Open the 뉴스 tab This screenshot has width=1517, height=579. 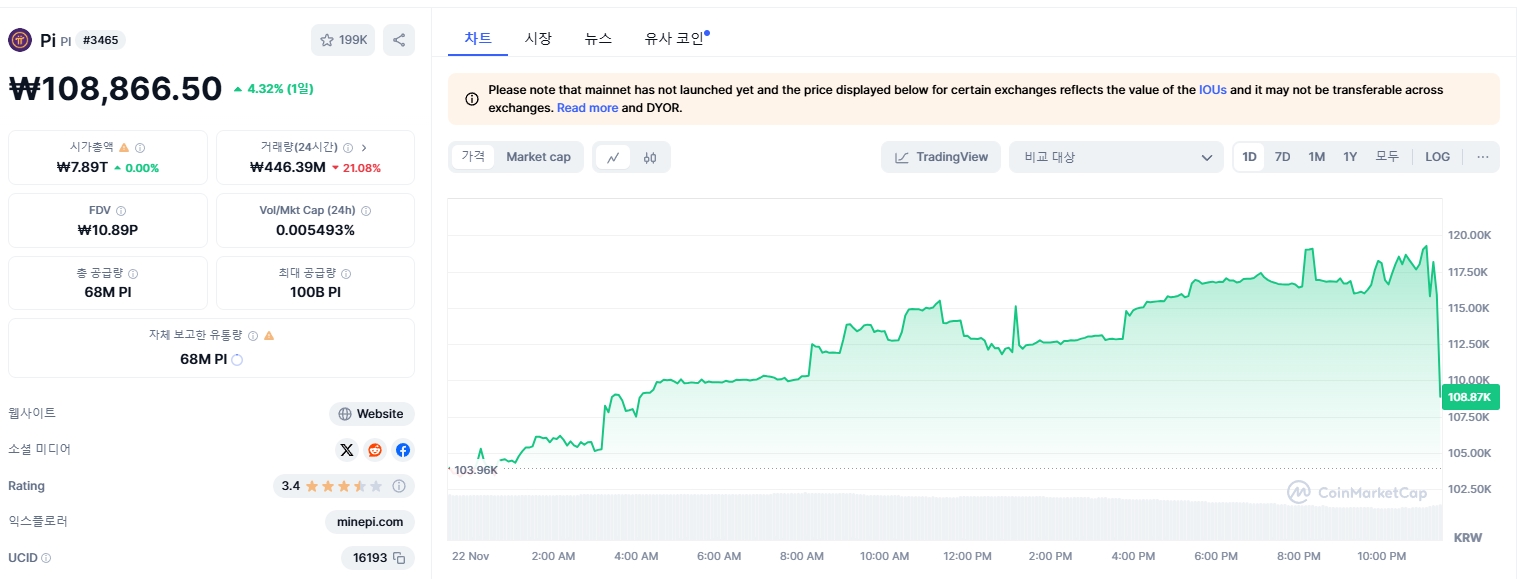tap(598, 38)
